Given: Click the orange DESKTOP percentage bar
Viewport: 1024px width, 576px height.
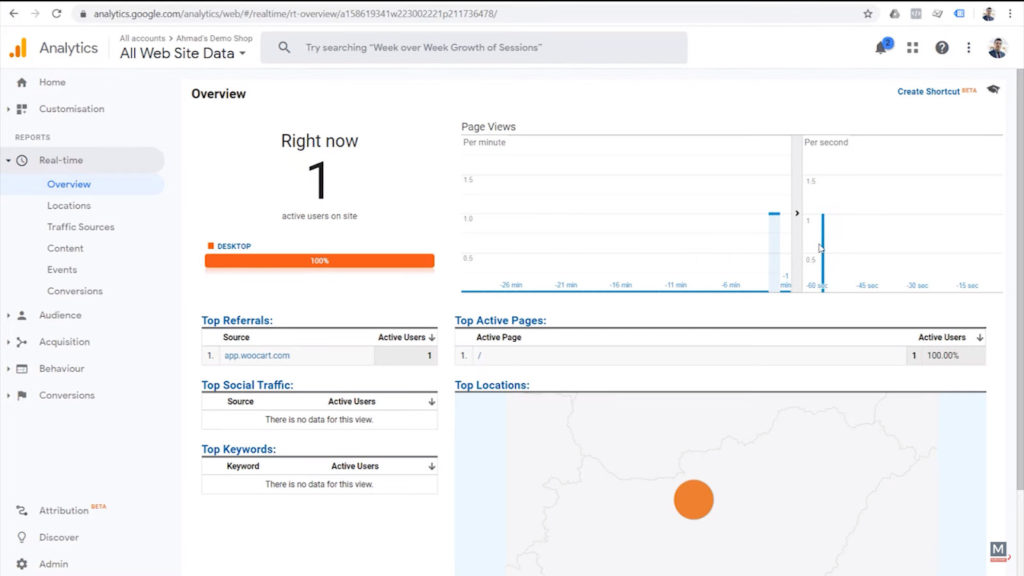Looking at the screenshot, I should pos(319,260).
